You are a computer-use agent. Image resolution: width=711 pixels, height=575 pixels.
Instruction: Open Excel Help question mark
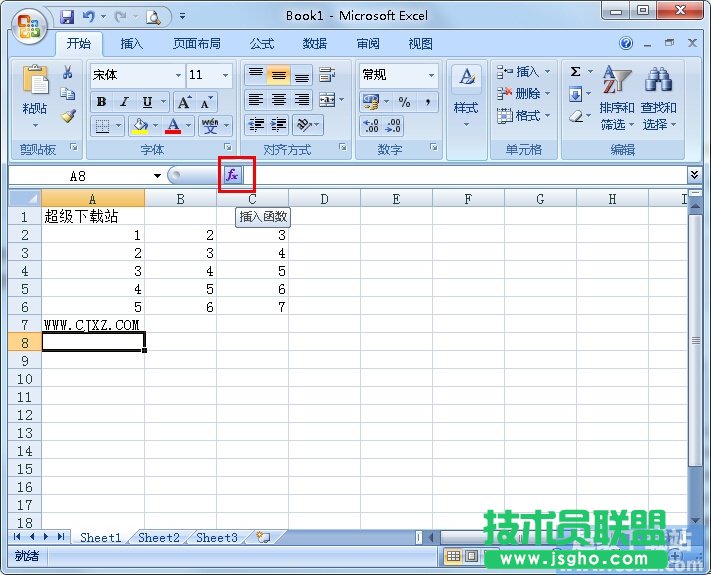tap(626, 43)
